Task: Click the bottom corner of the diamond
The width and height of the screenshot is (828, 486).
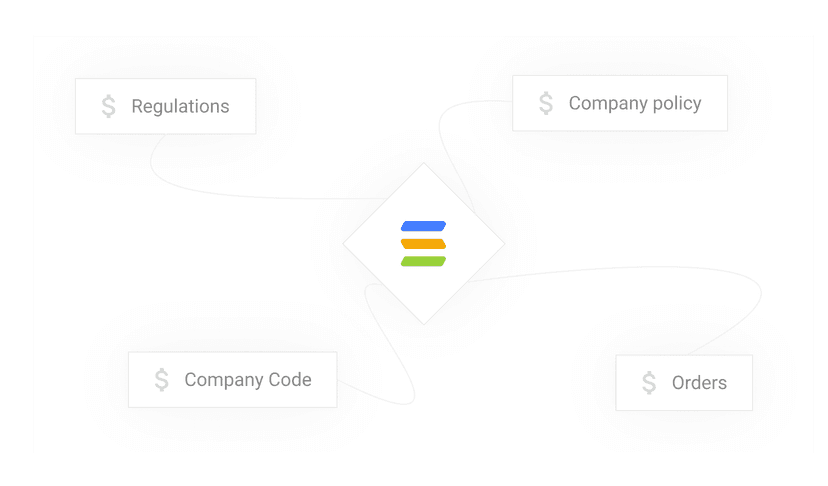Action: point(424,322)
